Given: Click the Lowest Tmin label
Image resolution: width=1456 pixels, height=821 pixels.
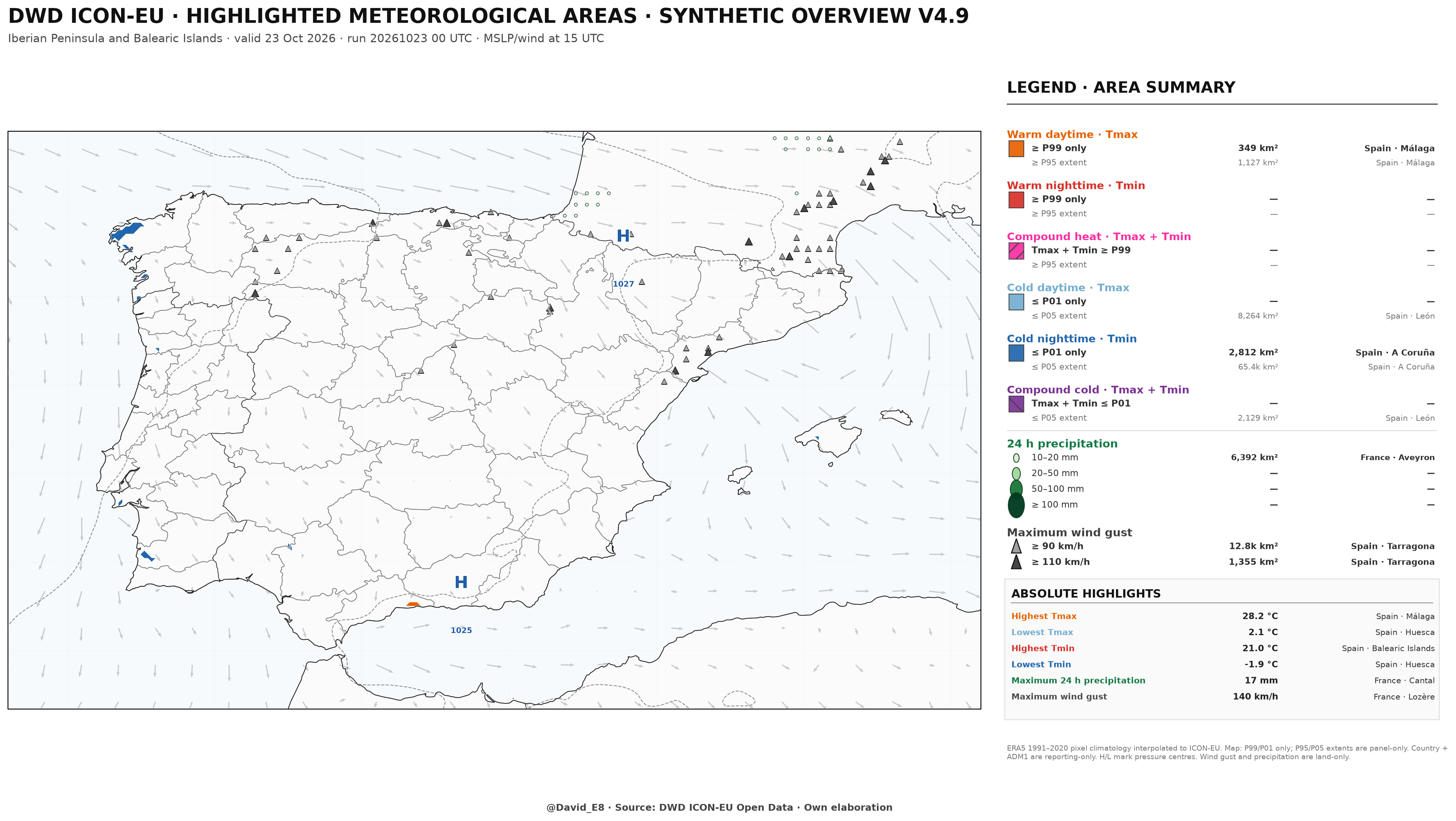Looking at the screenshot, I should (1041, 664).
